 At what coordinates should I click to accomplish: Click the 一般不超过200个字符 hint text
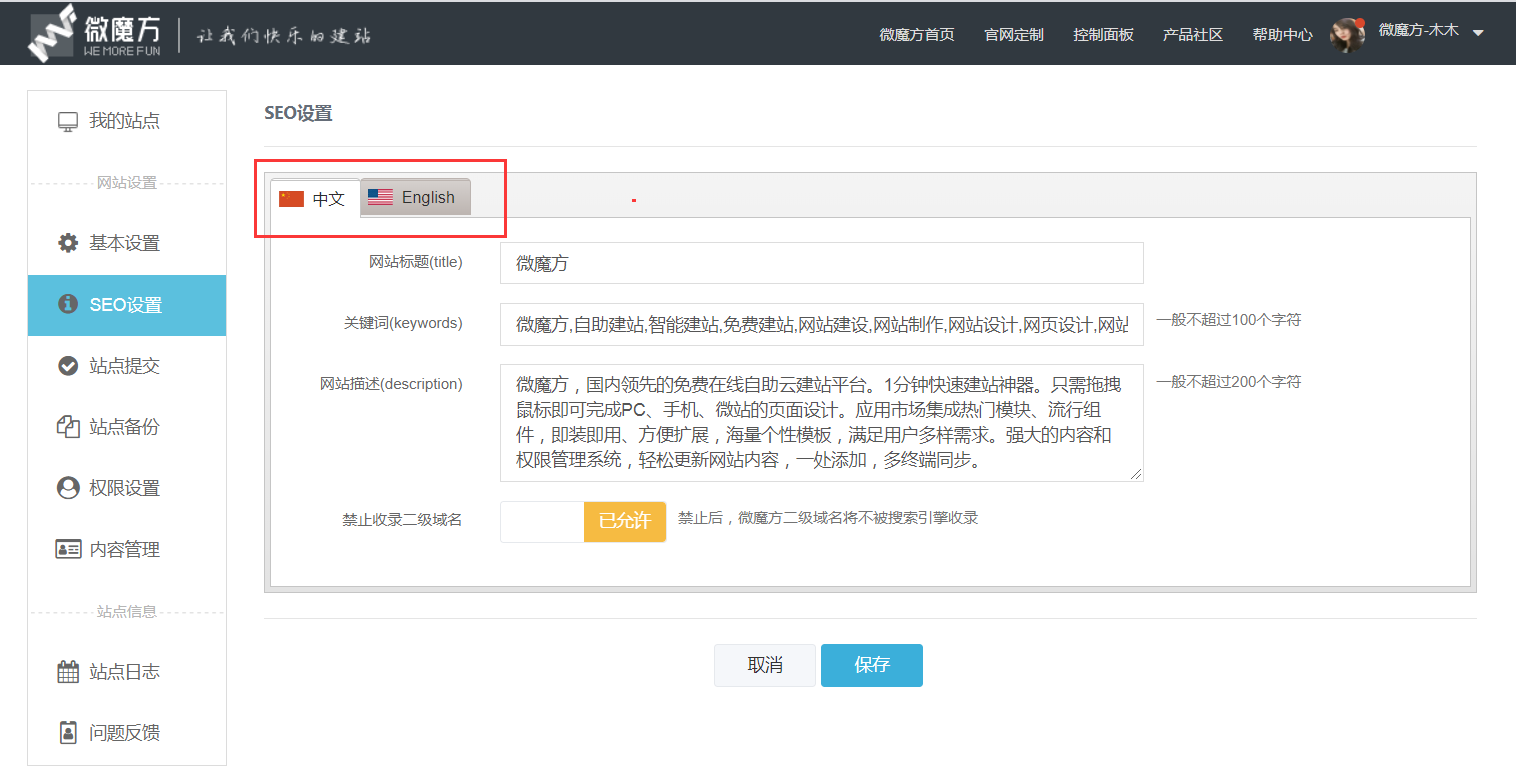[x=1229, y=382]
